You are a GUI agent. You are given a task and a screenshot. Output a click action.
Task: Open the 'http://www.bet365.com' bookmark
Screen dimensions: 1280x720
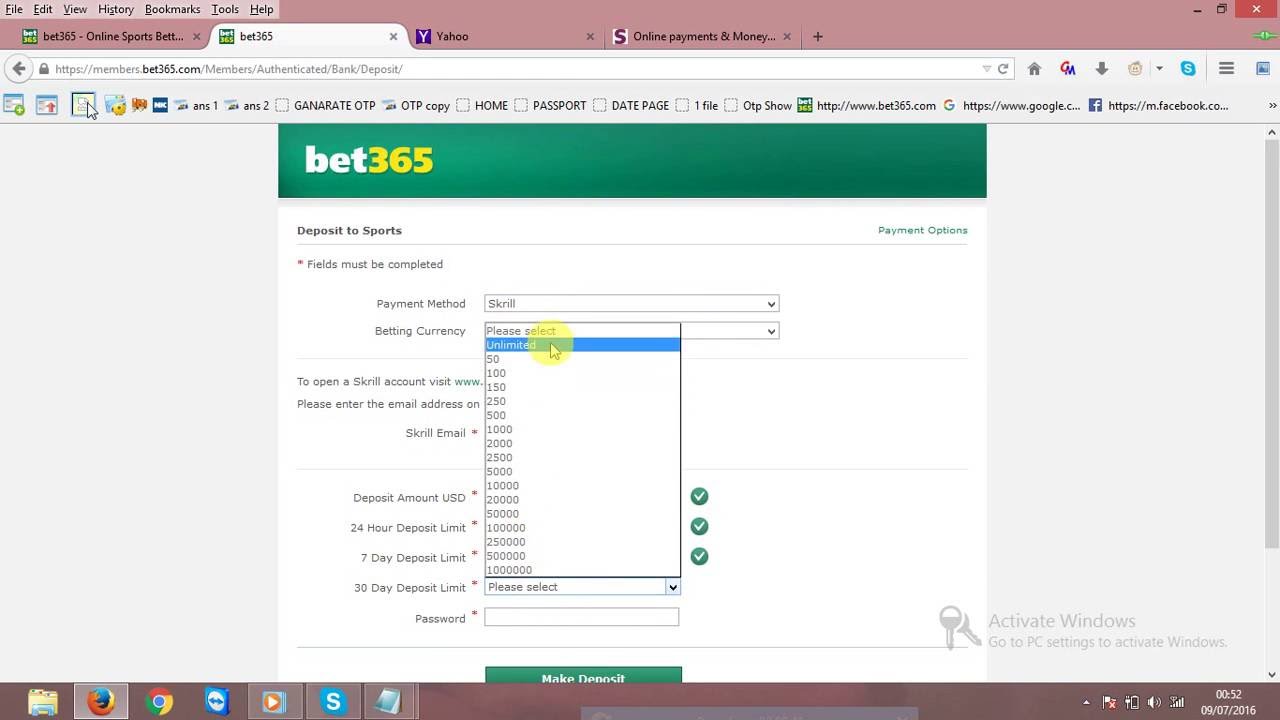[867, 105]
